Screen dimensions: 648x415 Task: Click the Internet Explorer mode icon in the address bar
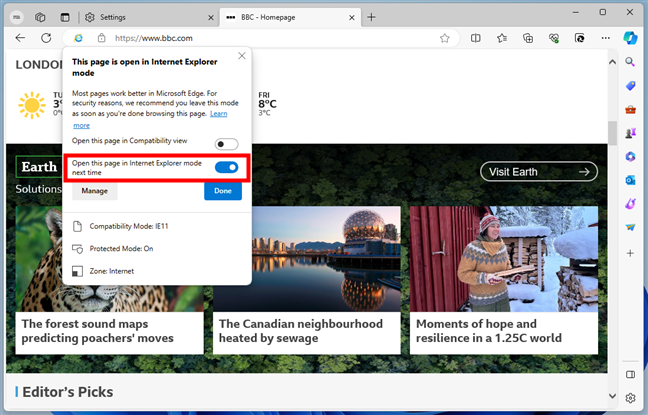pos(78,38)
